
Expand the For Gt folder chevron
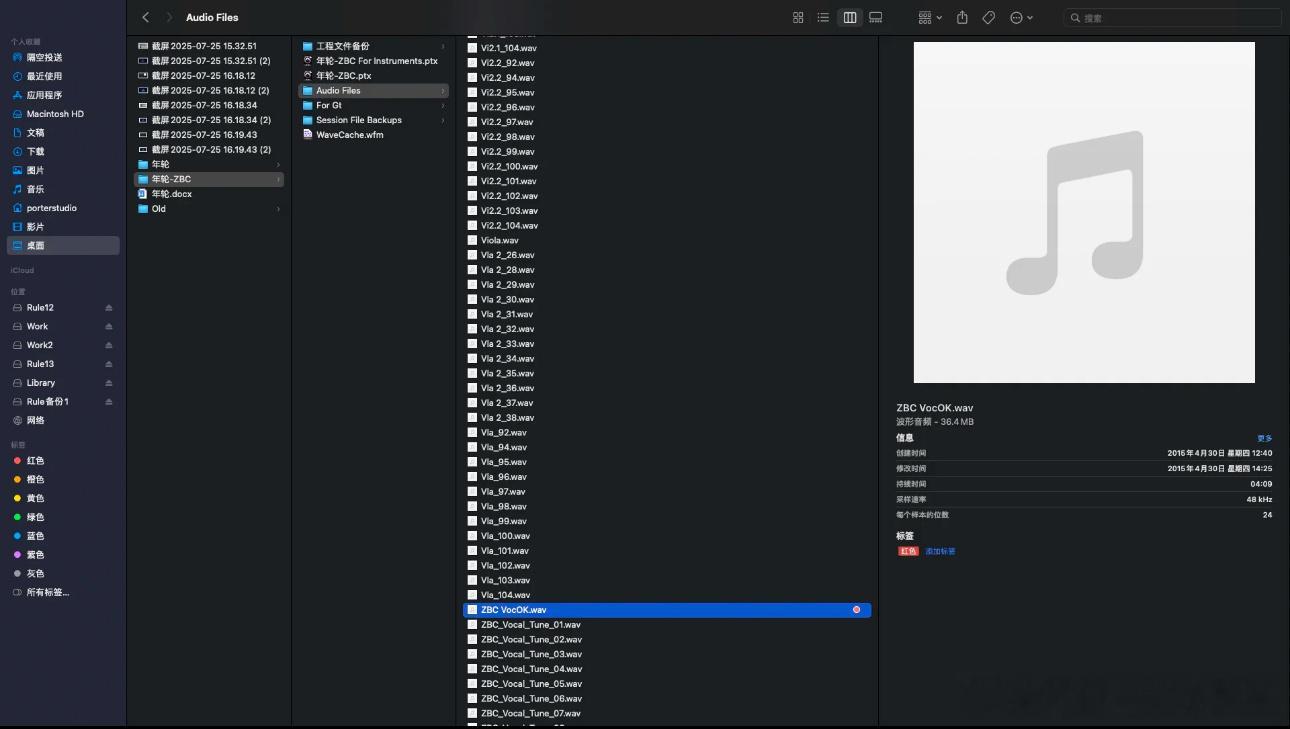(442, 105)
